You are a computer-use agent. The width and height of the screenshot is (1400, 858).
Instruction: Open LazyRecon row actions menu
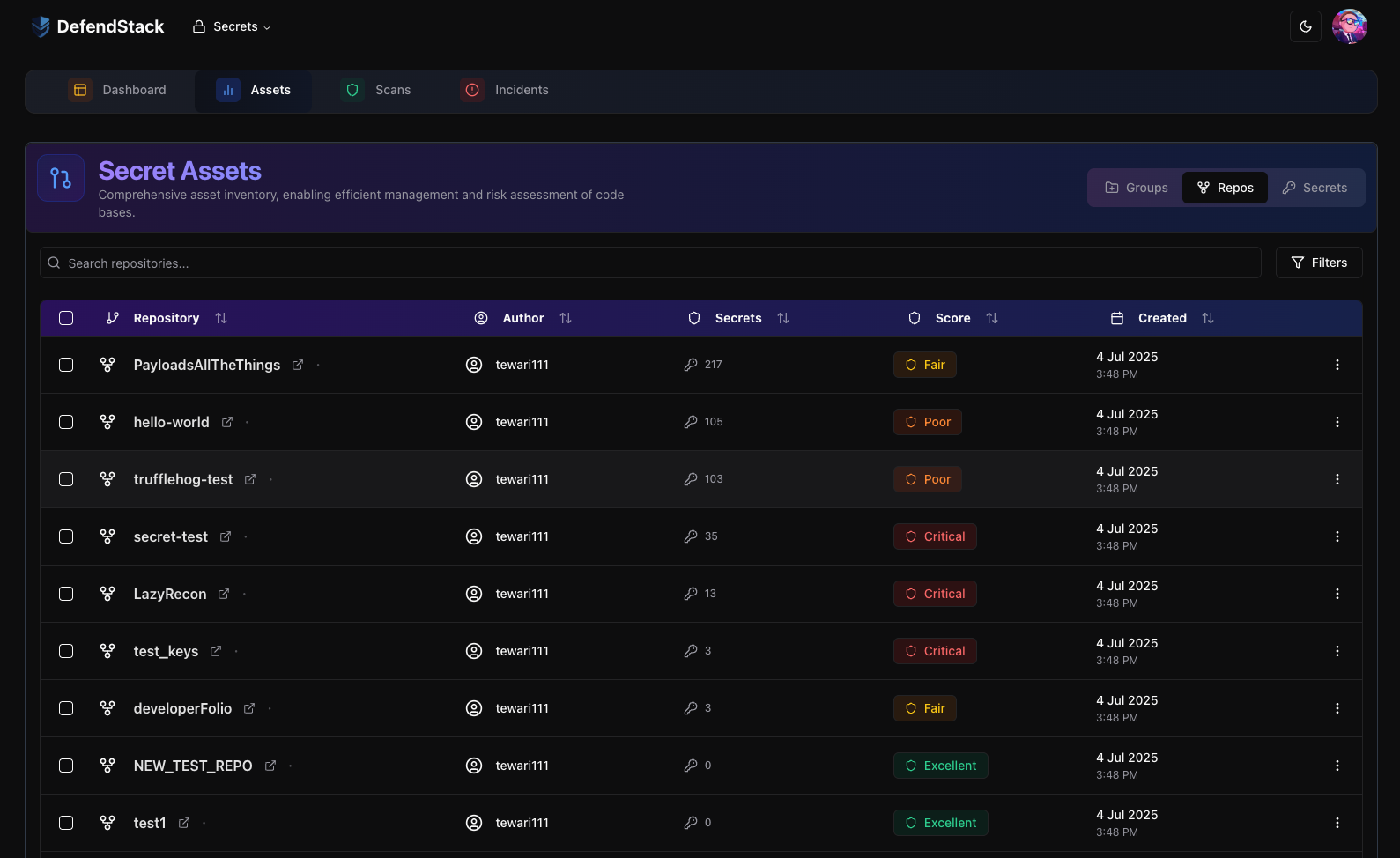pos(1337,594)
